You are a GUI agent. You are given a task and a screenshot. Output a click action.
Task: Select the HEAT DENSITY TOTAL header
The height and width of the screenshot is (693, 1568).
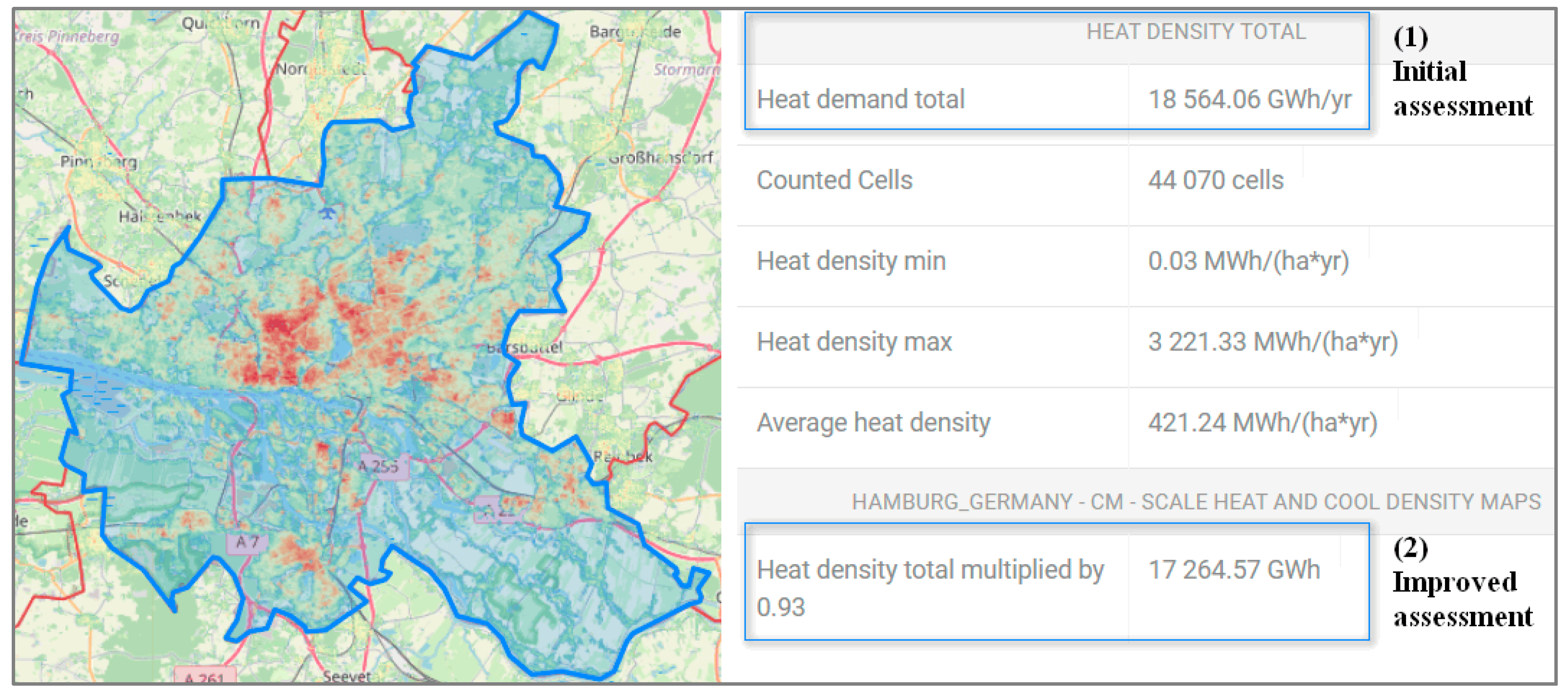[1196, 32]
